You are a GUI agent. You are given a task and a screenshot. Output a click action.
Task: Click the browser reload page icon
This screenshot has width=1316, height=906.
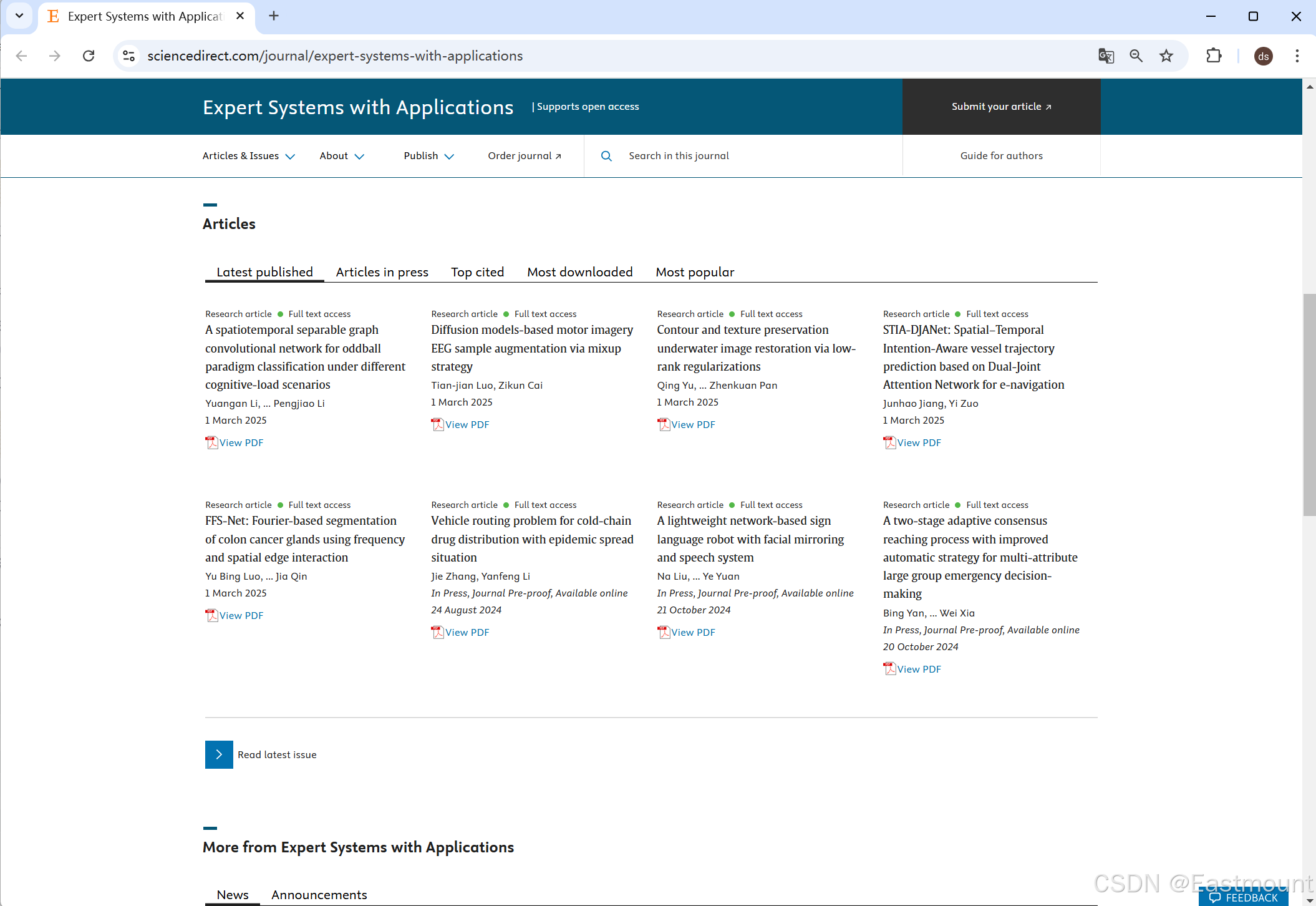pos(89,56)
